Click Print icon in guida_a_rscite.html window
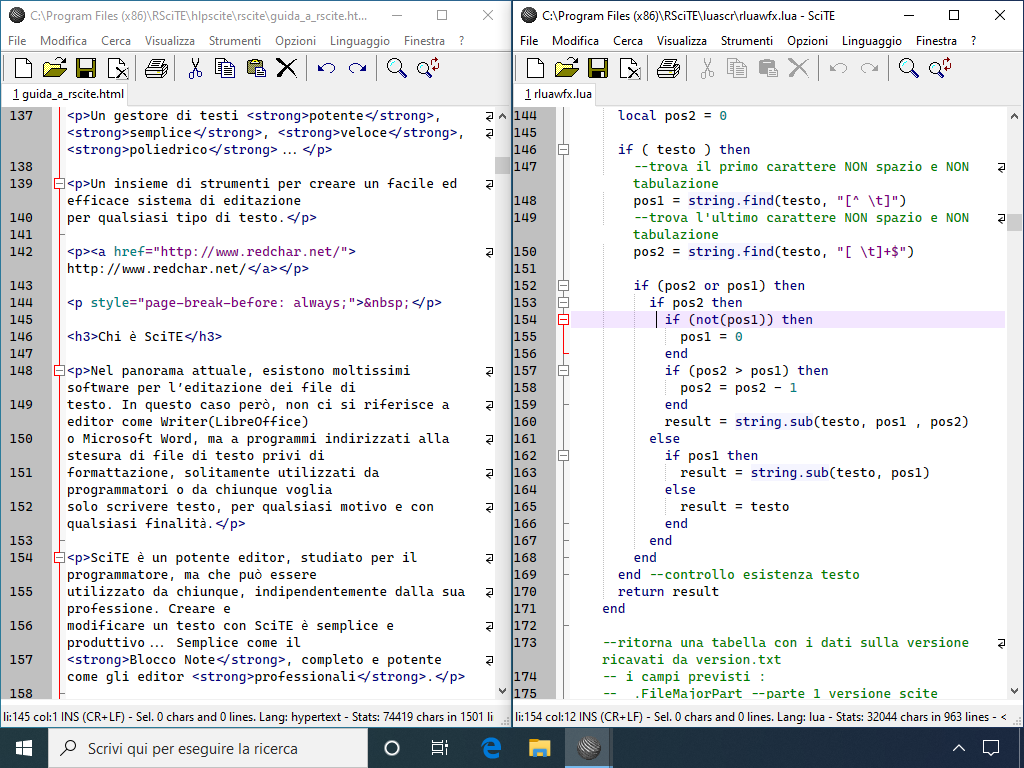 point(156,68)
